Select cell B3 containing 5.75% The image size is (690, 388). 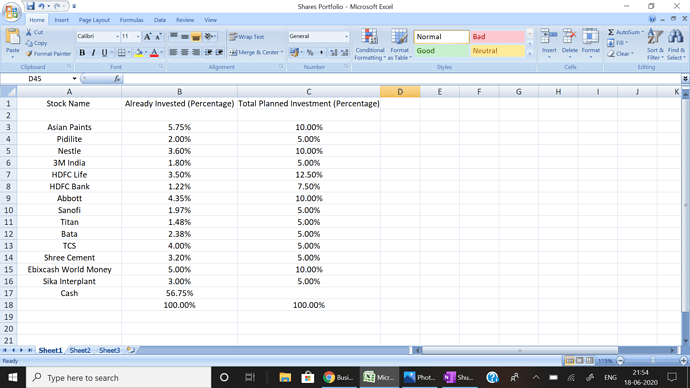pos(179,127)
